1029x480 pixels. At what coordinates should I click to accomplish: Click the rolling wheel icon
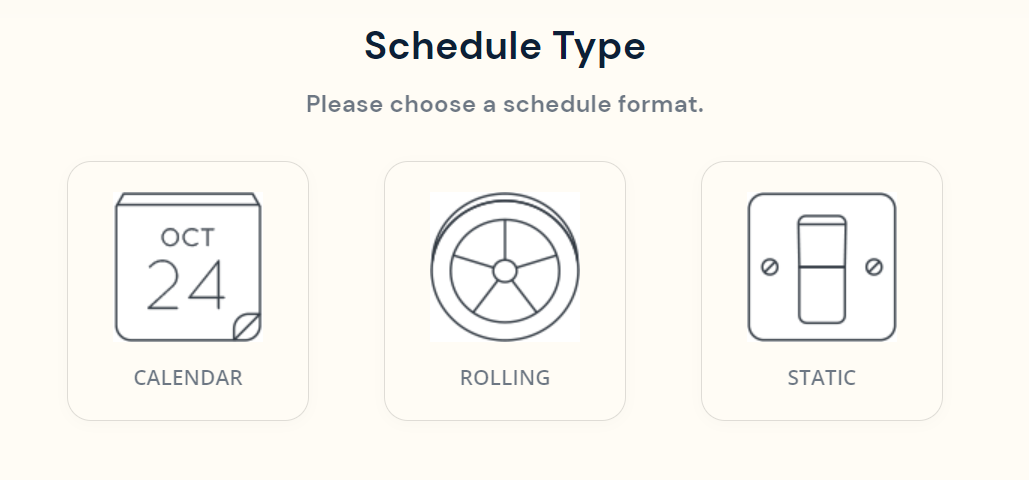pyautogui.click(x=505, y=267)
